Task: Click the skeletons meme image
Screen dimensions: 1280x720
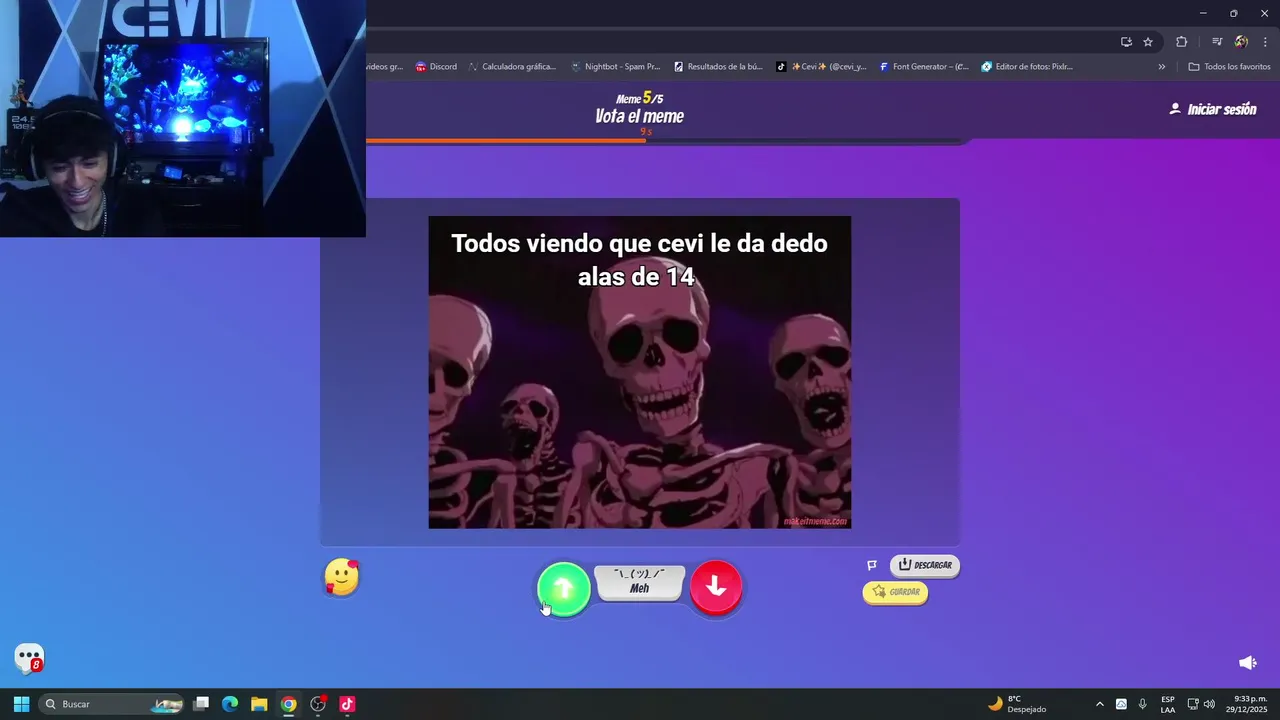Action: click(x=640, y=372)
